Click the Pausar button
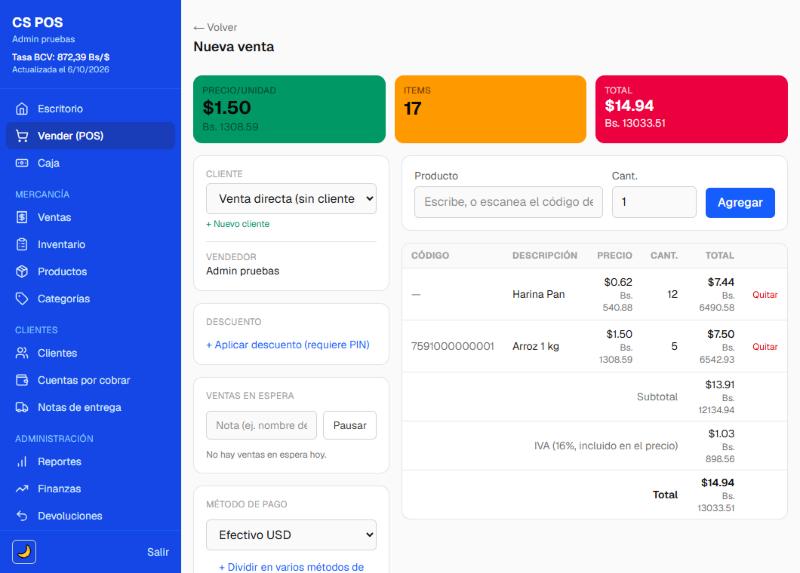 (349, 426)
